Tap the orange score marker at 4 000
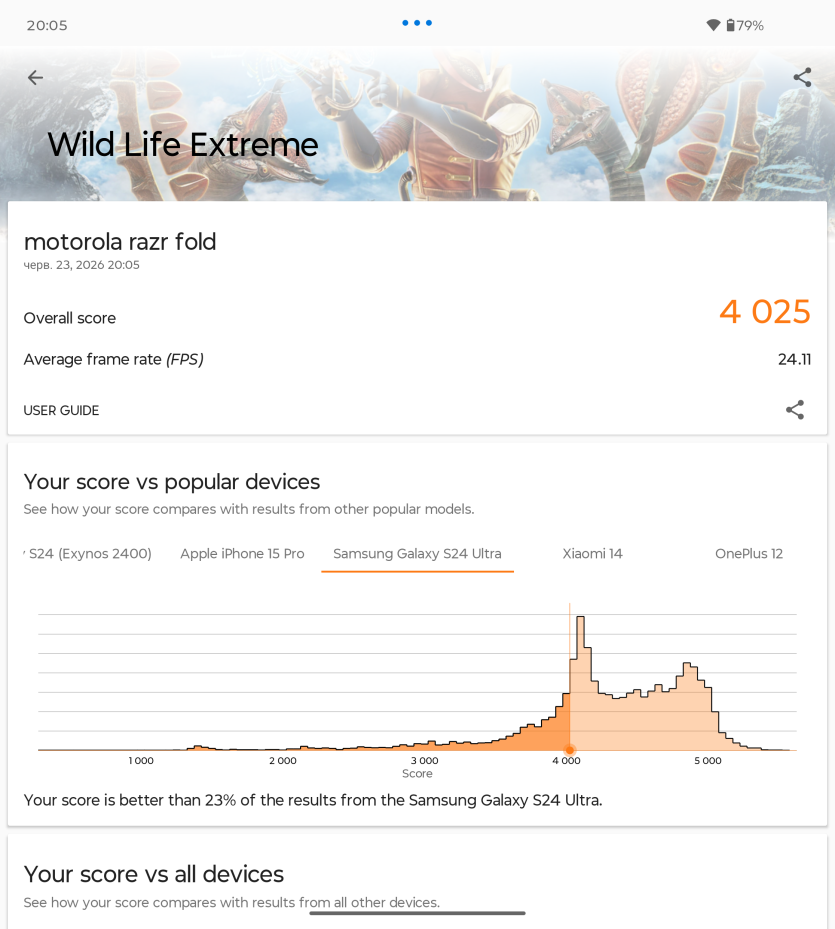 (570, 750)
